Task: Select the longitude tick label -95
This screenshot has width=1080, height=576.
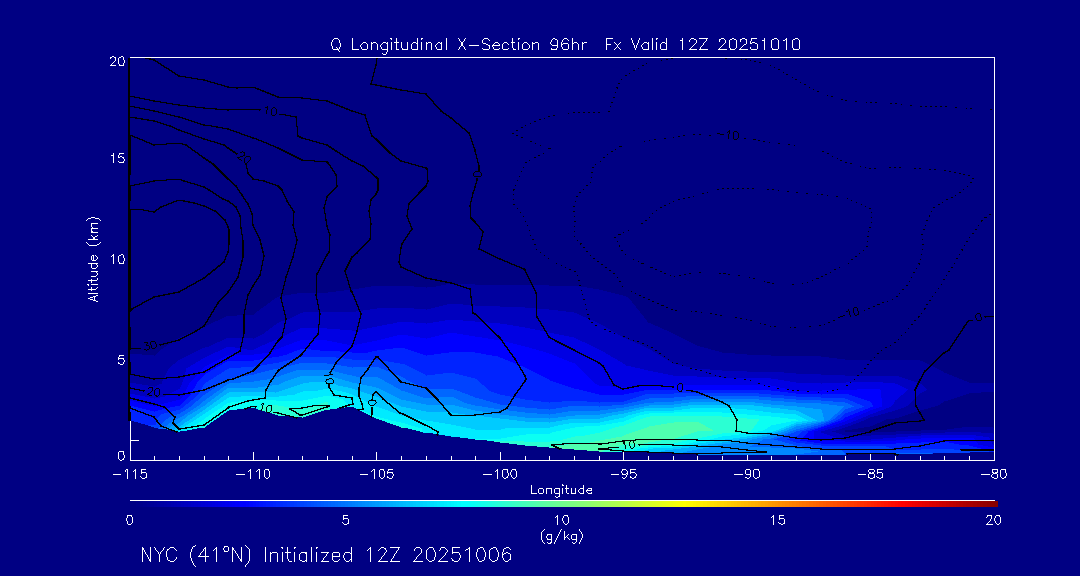Action: 623,475
